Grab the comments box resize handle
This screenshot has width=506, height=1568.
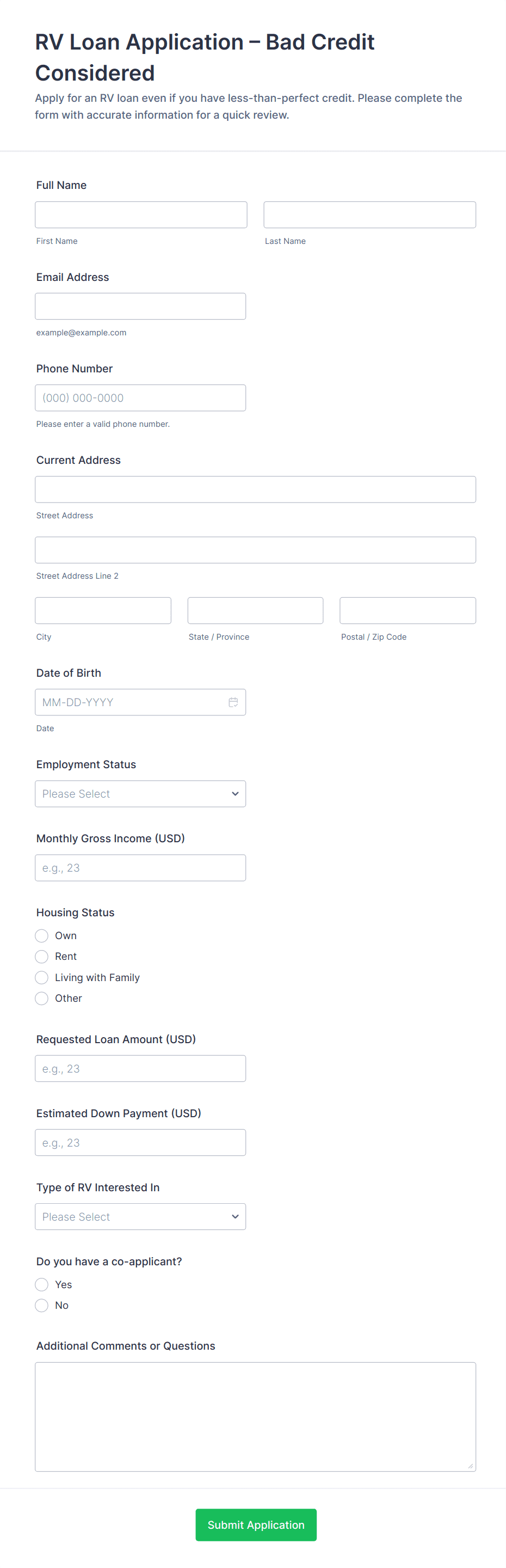pos(470,1466)
